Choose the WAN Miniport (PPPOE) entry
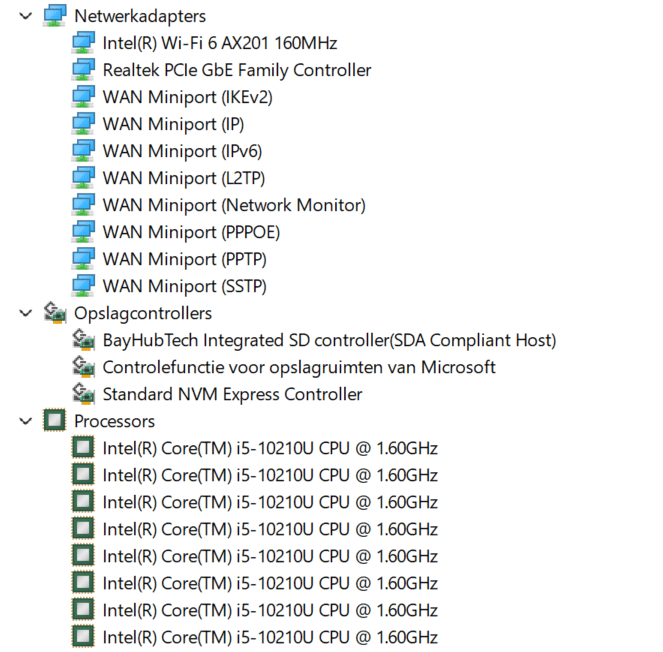 191,232
